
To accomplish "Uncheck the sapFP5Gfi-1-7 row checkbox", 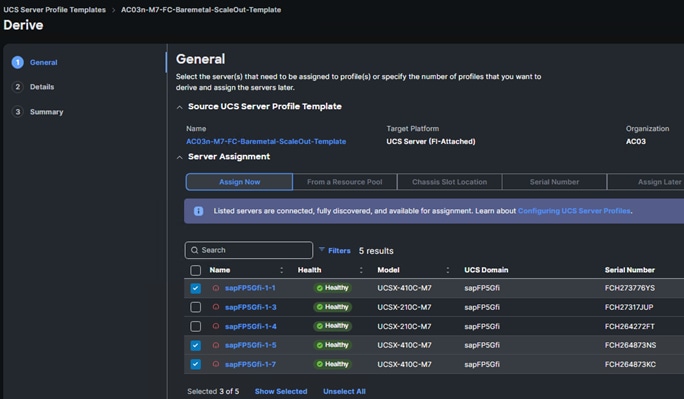I will coord(195,364).
